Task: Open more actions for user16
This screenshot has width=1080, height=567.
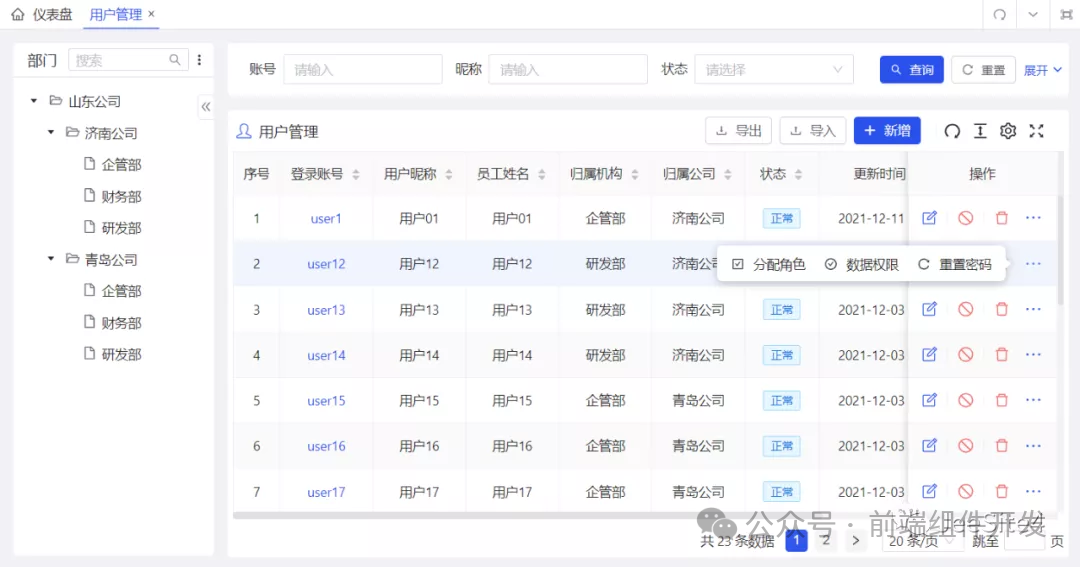Action: point(1033,446)
